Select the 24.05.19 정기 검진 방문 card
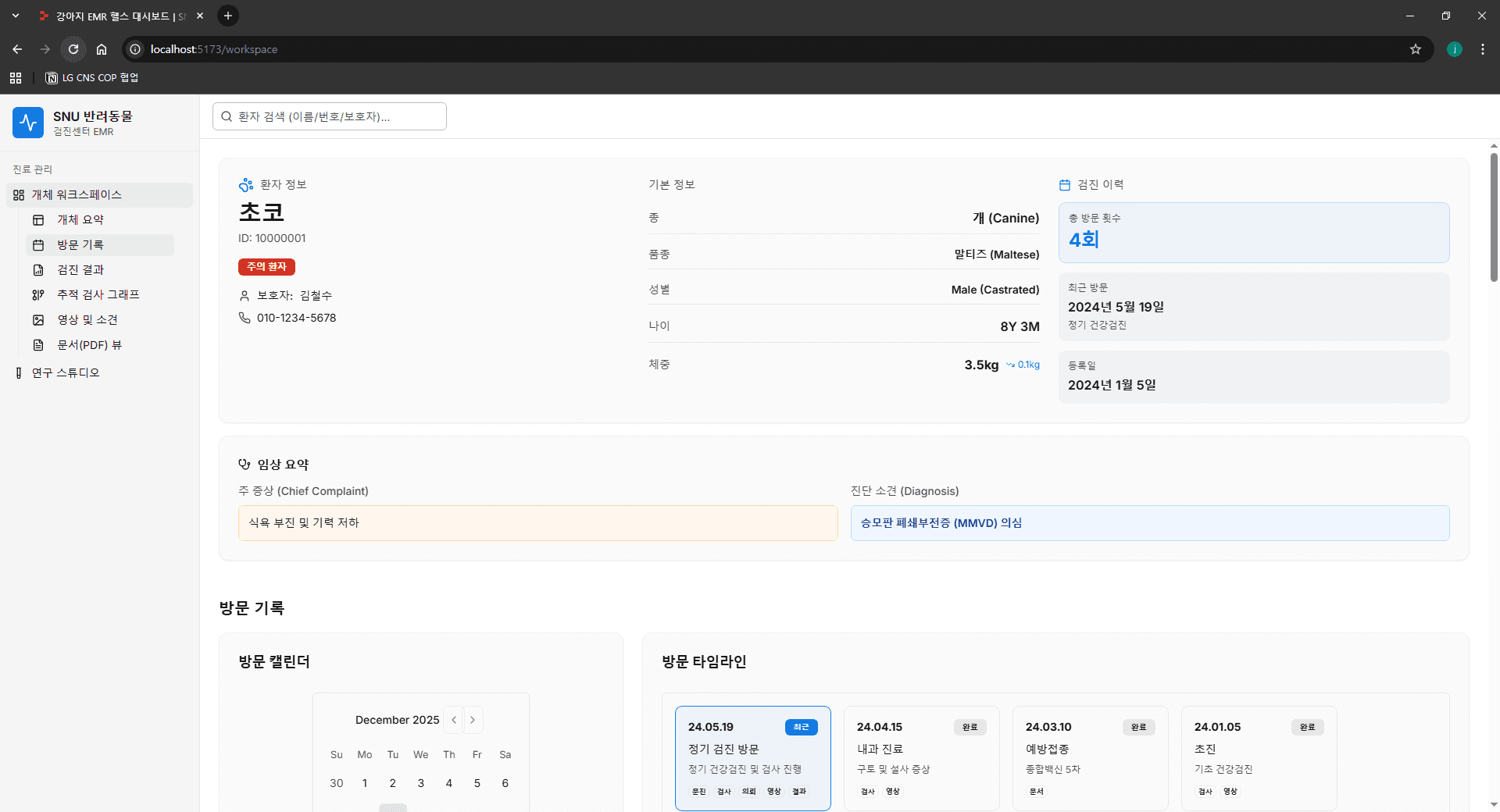 (752, 757)
